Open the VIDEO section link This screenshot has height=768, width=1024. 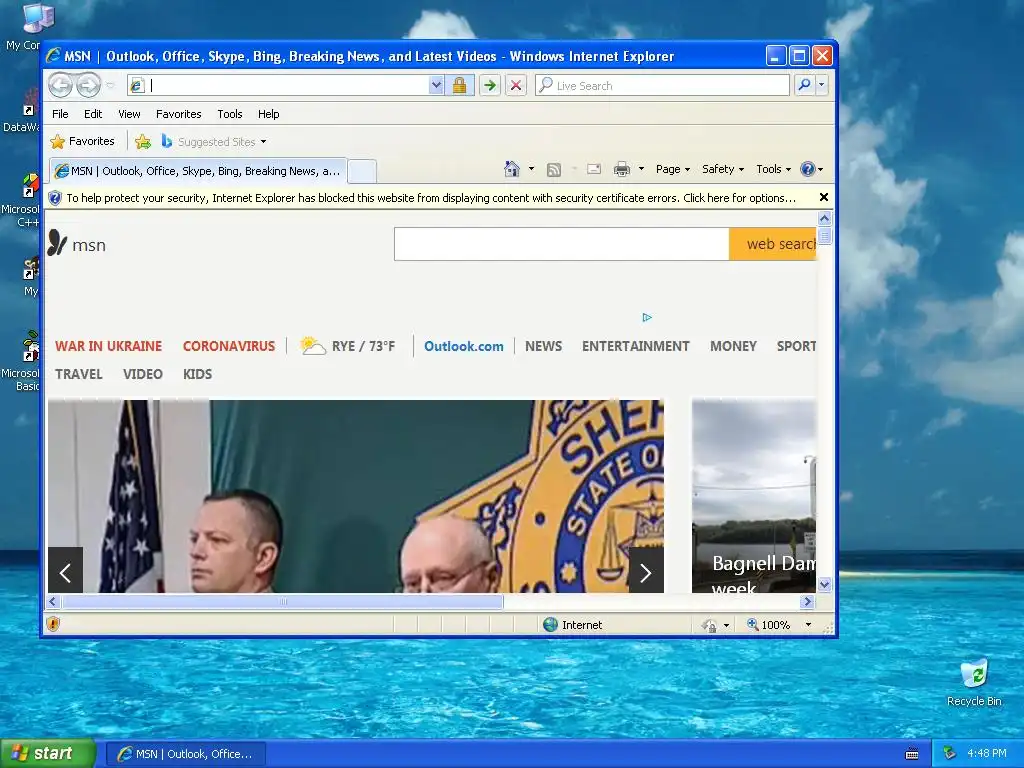[142, 374]
